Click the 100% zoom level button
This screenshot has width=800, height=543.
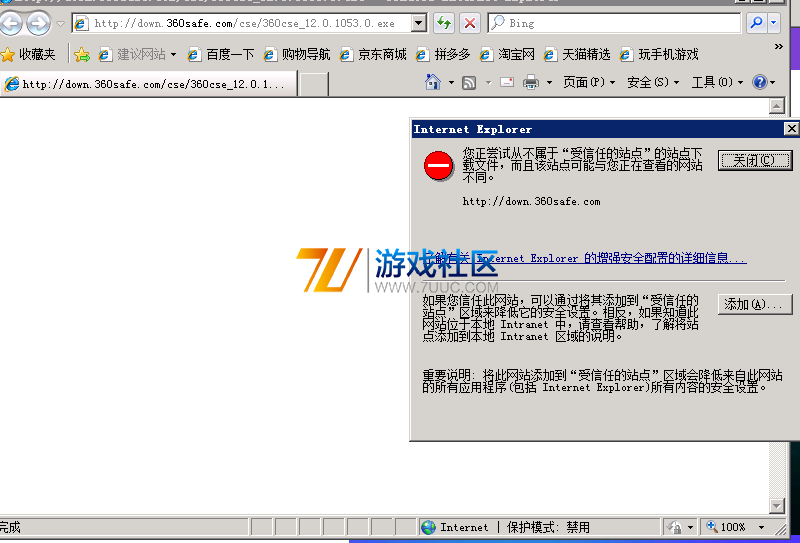point(726,527)
